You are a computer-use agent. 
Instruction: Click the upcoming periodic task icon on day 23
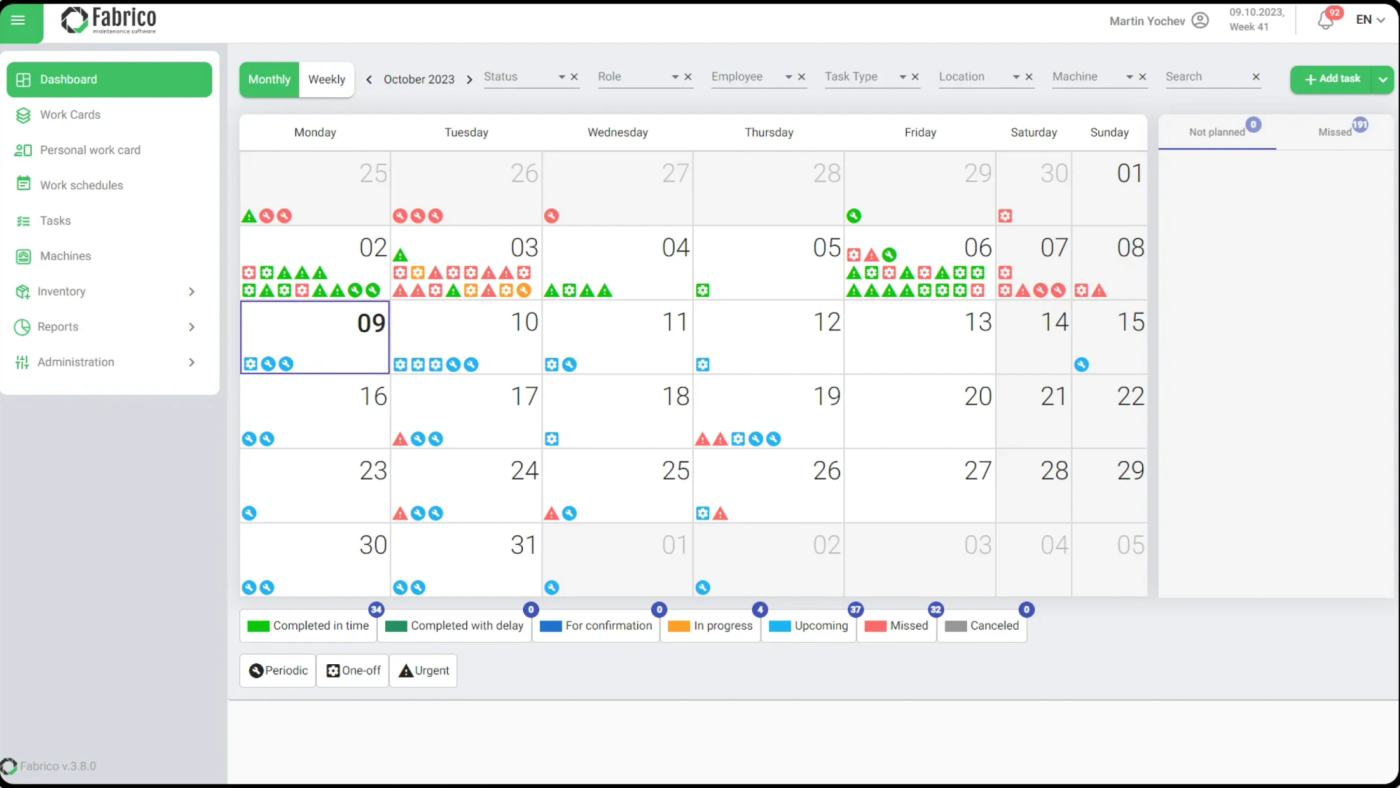249,513
